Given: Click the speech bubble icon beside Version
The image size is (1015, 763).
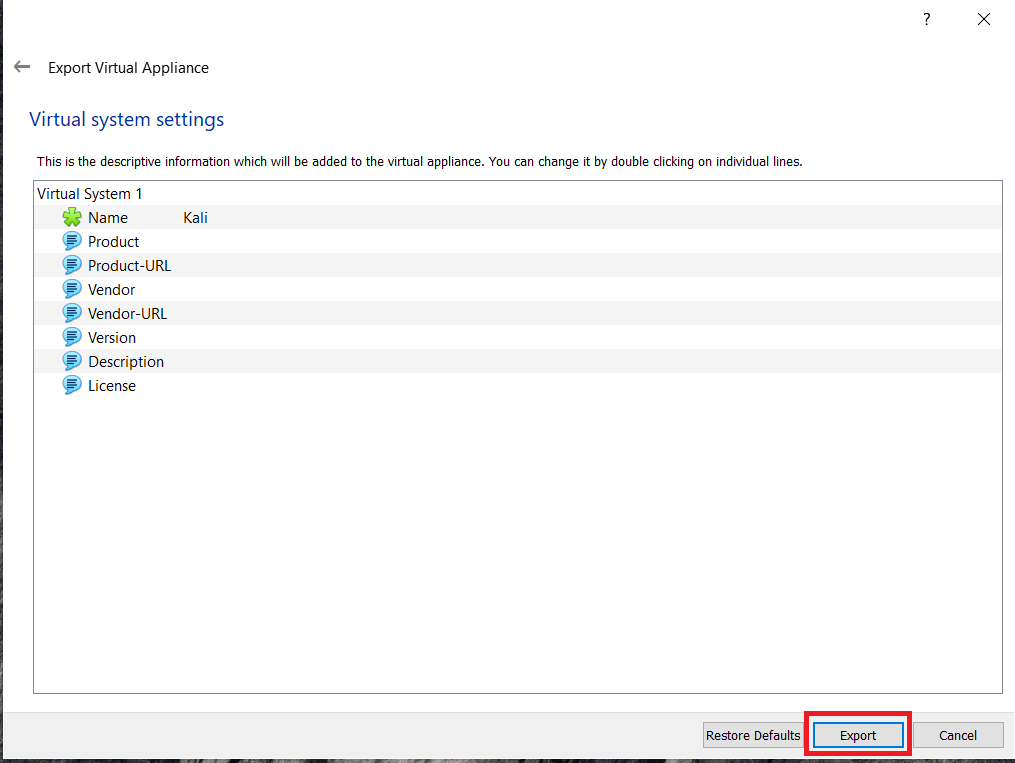Looking at the screenshot, I should tap(71, 337).
